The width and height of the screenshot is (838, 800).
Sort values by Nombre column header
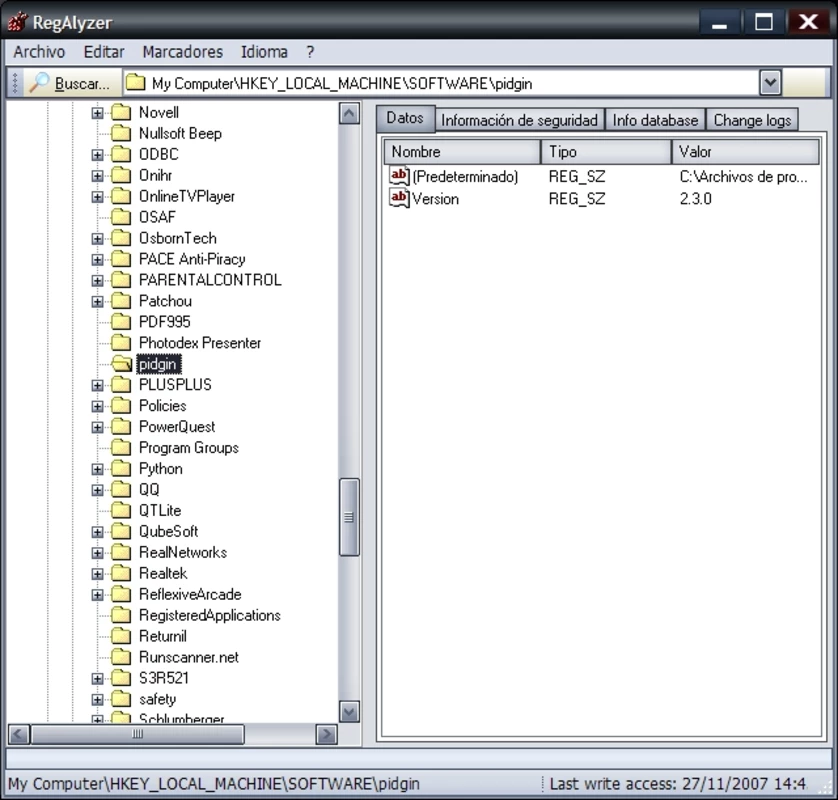pos(462,152)
